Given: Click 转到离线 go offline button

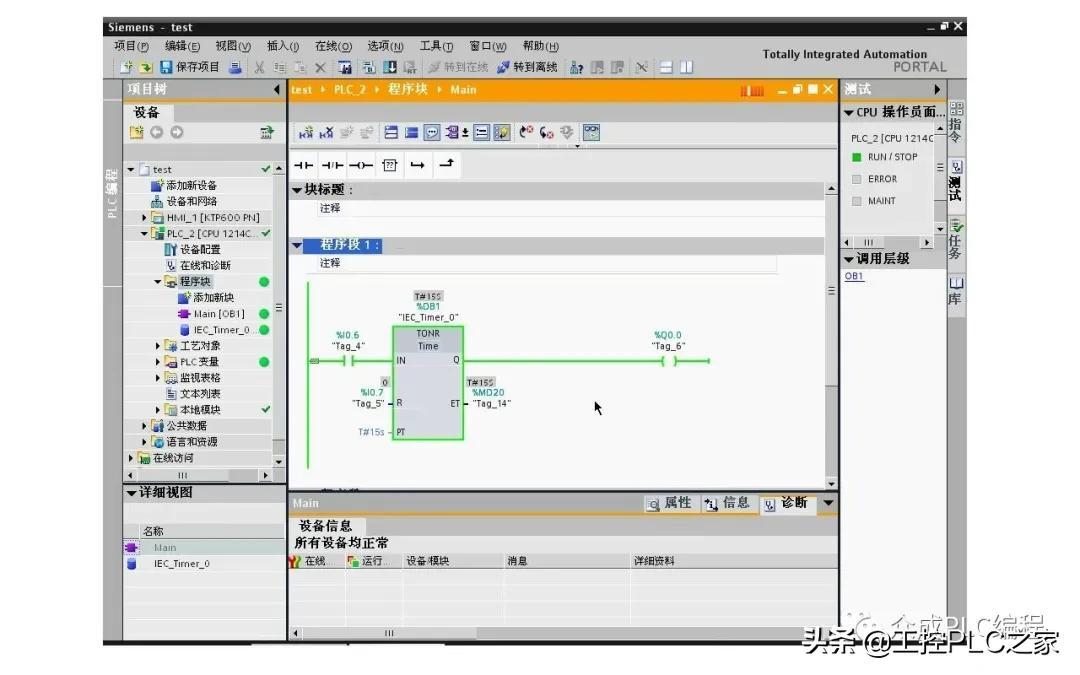Looking at the screenshot, I should [x=527, y=67].
